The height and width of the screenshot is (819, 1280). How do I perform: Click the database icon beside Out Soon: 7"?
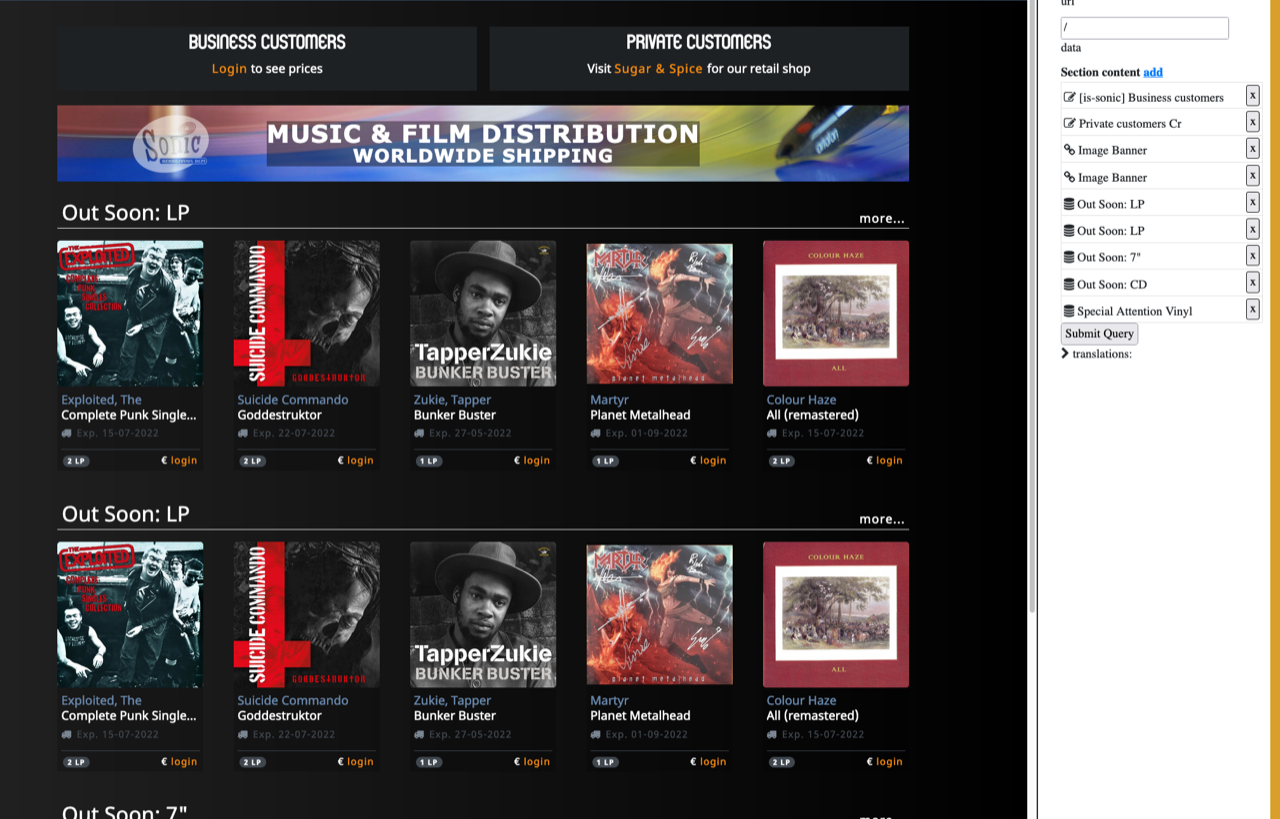click(1069, 257)
